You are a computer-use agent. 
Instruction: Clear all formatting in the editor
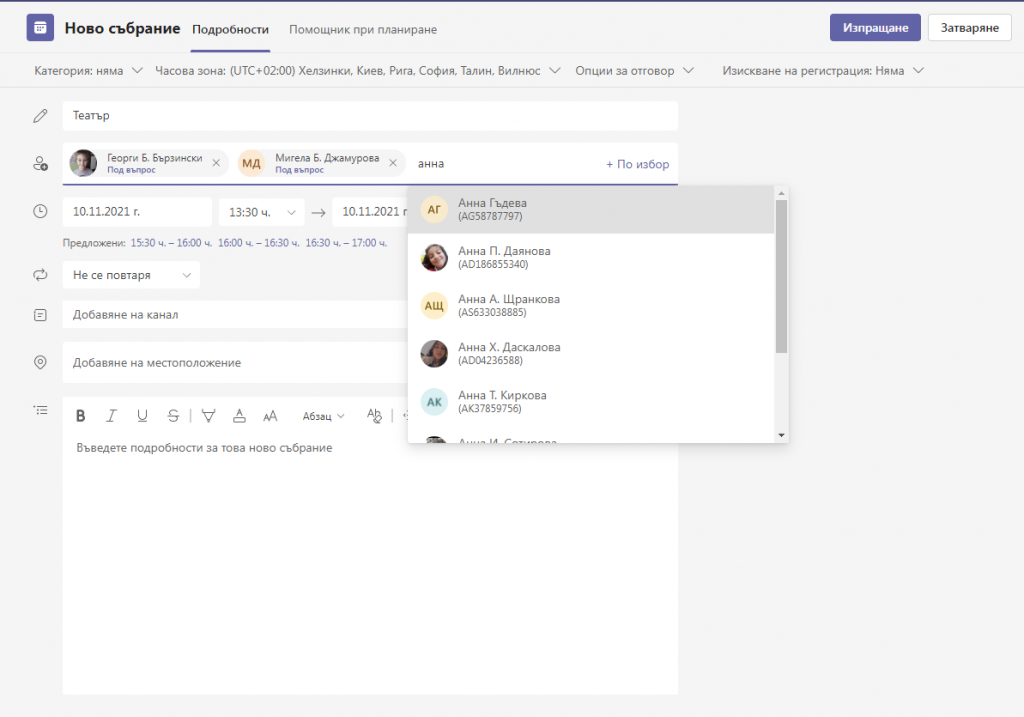[x=375, y=416]
